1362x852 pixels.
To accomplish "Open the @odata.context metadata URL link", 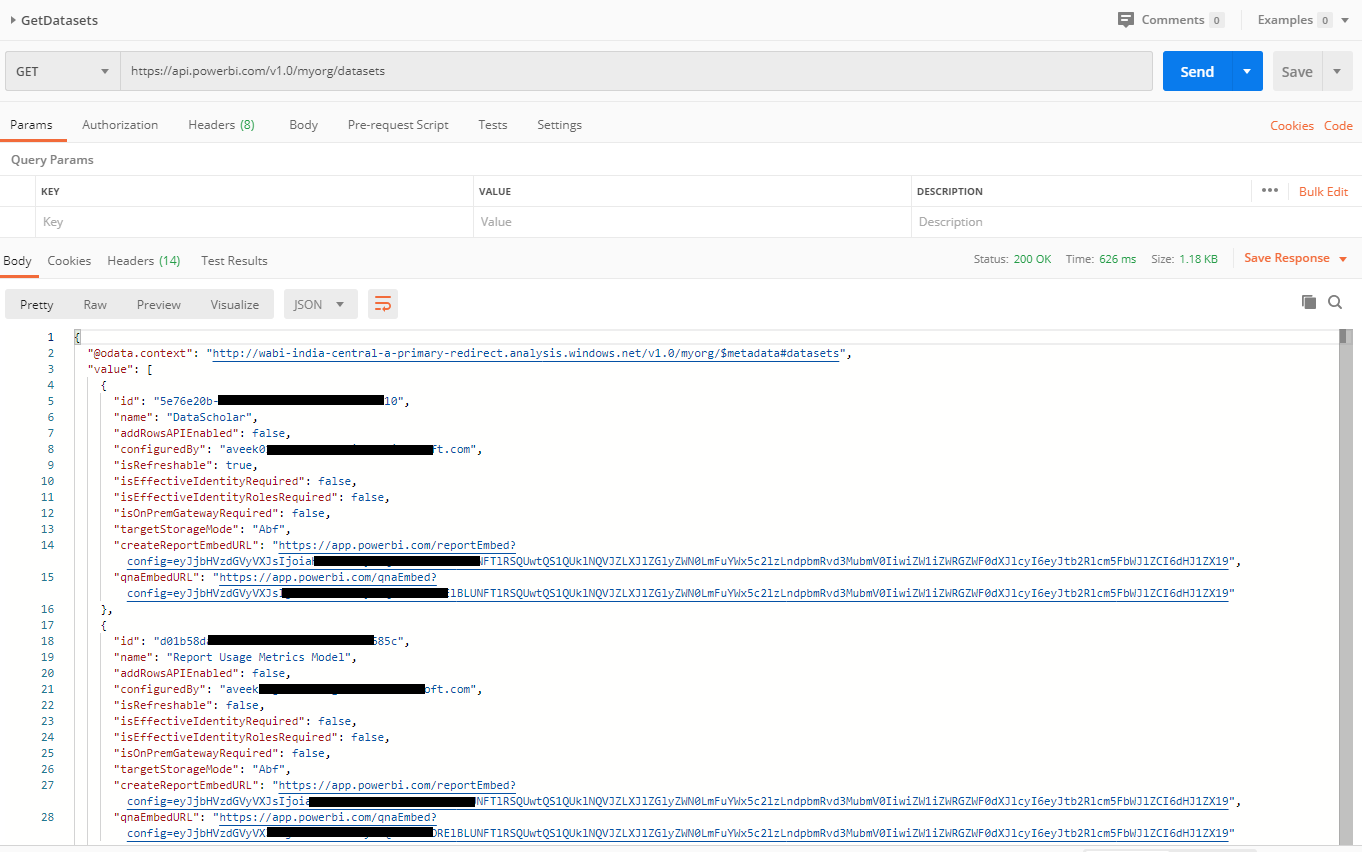I will [528, 353].
